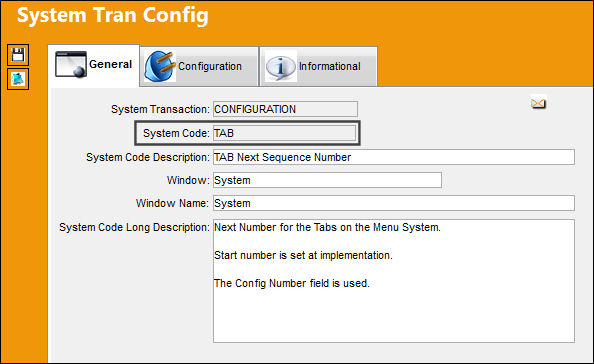Click the 'Window:' label
Screen dimensions: 594x364
click(188, 180)
